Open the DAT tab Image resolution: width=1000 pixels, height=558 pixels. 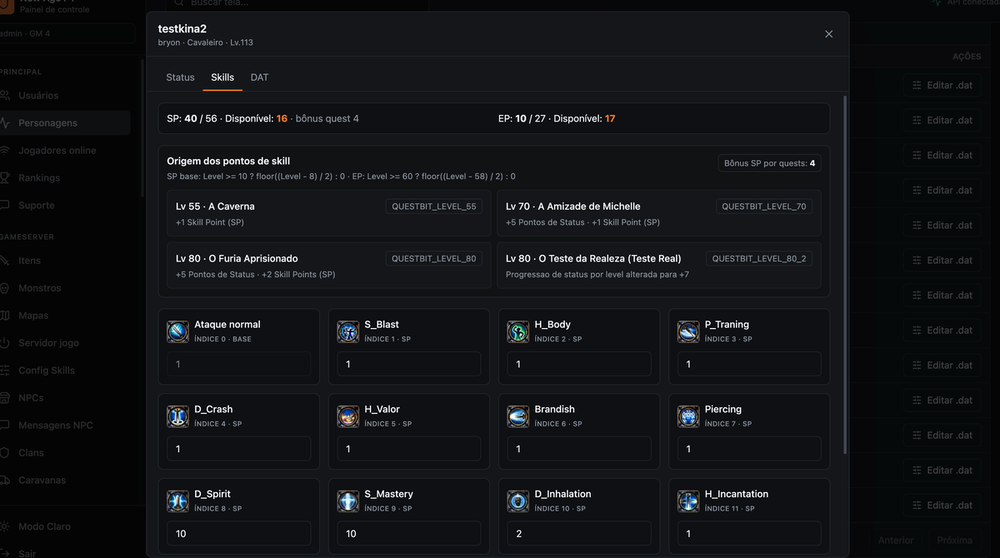pos(260,77)
